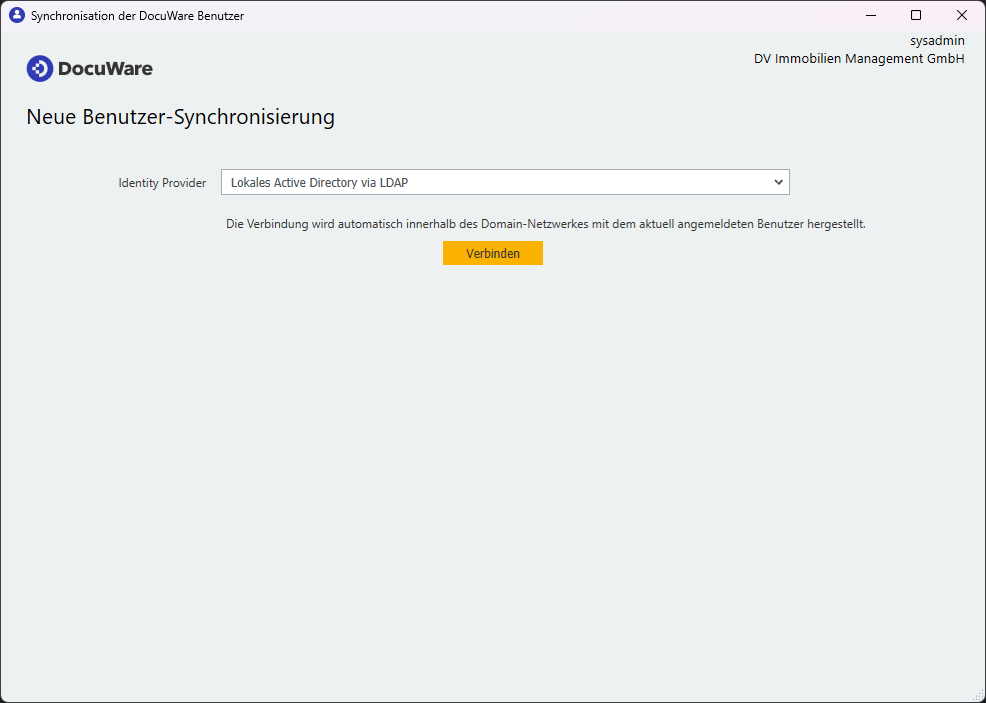
Task: Minimize the Synchronisation window
Action: click(x=869, y=15)
